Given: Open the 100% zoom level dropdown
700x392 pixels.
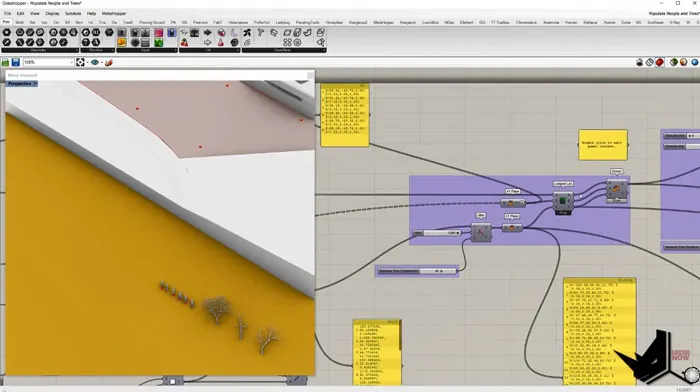Looking at the screenshot, I should 48,63.
